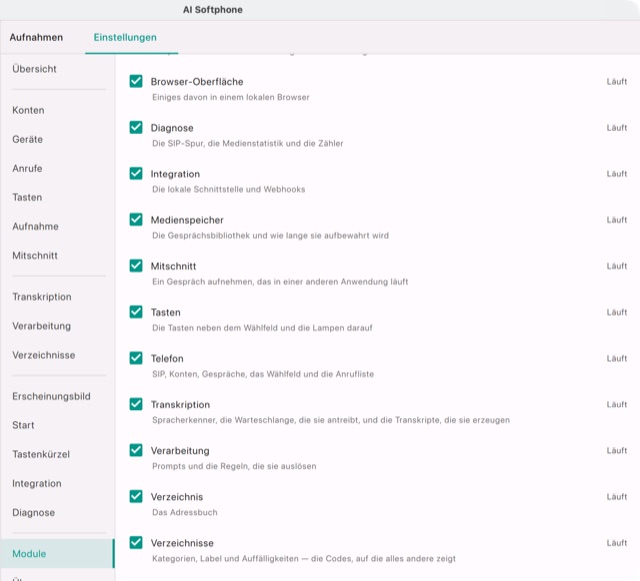Click the Medienspeicher module title
The width and height of the screenshot is (640, 581).
point(187,220)
